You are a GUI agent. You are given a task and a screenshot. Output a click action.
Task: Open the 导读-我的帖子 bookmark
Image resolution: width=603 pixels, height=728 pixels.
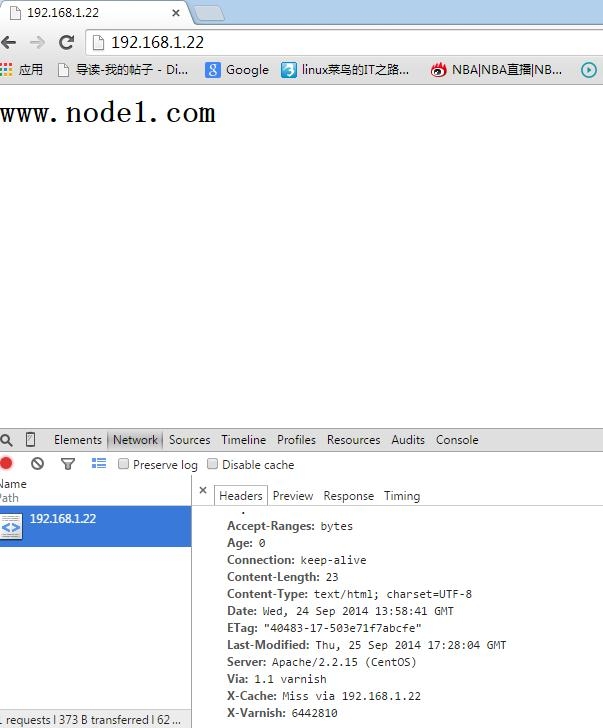coord(123,70)
